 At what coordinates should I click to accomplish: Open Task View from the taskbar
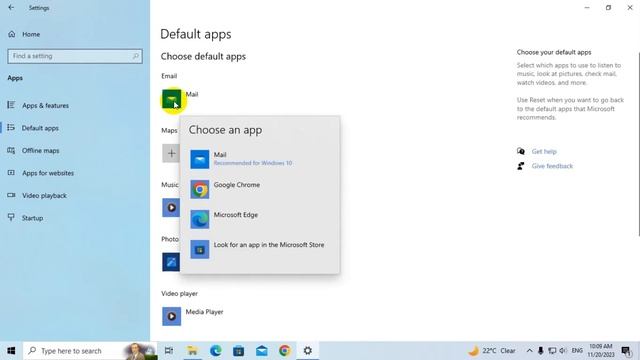(169, 351)
